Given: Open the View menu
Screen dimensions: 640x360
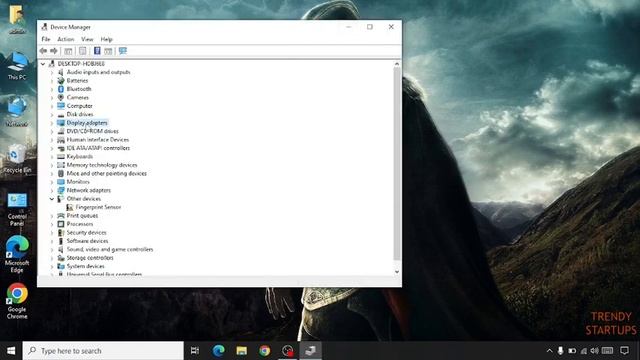Looking at the screenshot, I should click(87, 39).
